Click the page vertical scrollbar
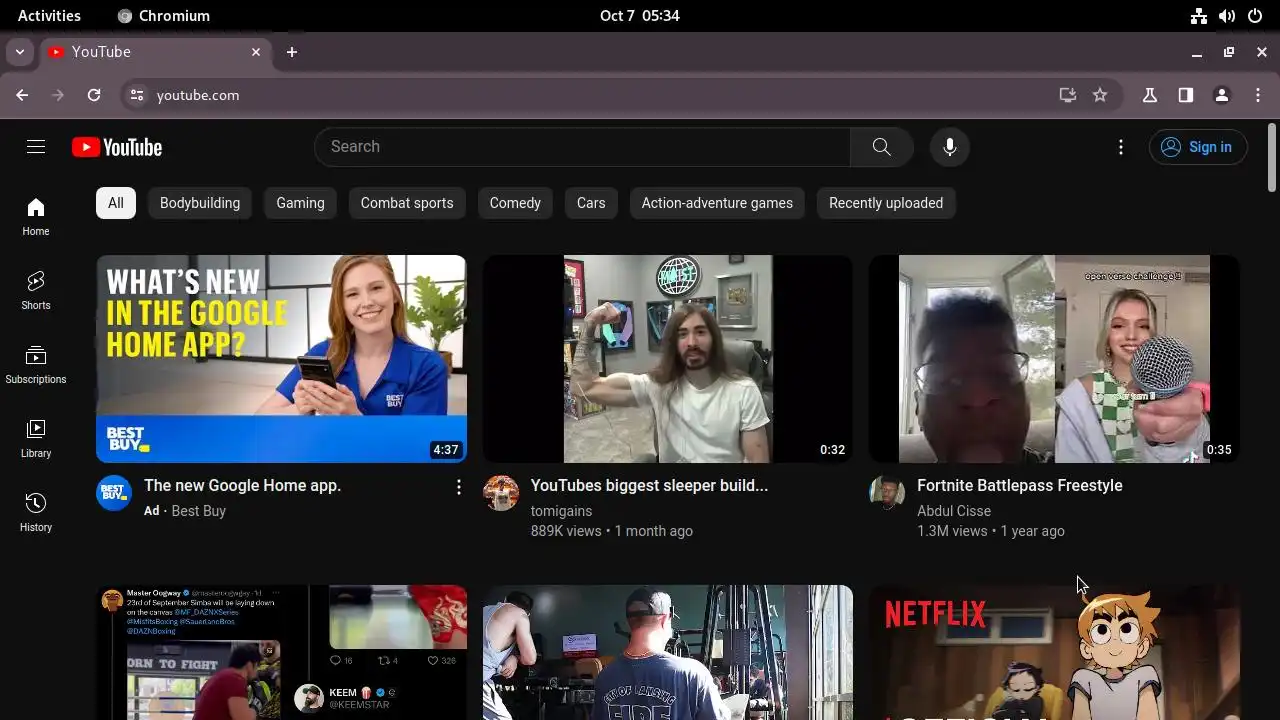Image resolution: width=1280 pixels, height=720 pixels. point(1272,156)
